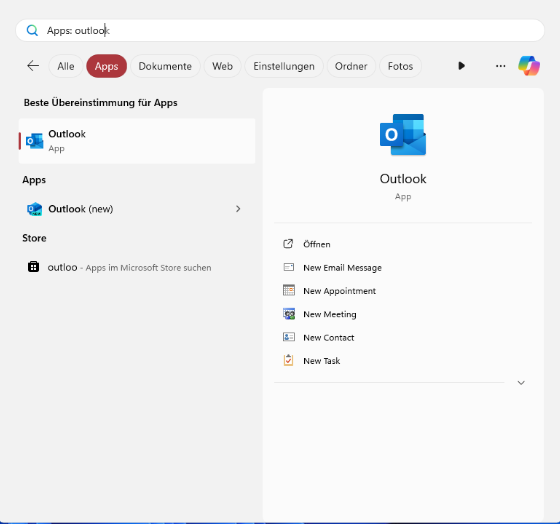Viewport: 560px width, 524px height.
Task: Switch to the Einstellungen filter
Action: (x=284, y=66)
